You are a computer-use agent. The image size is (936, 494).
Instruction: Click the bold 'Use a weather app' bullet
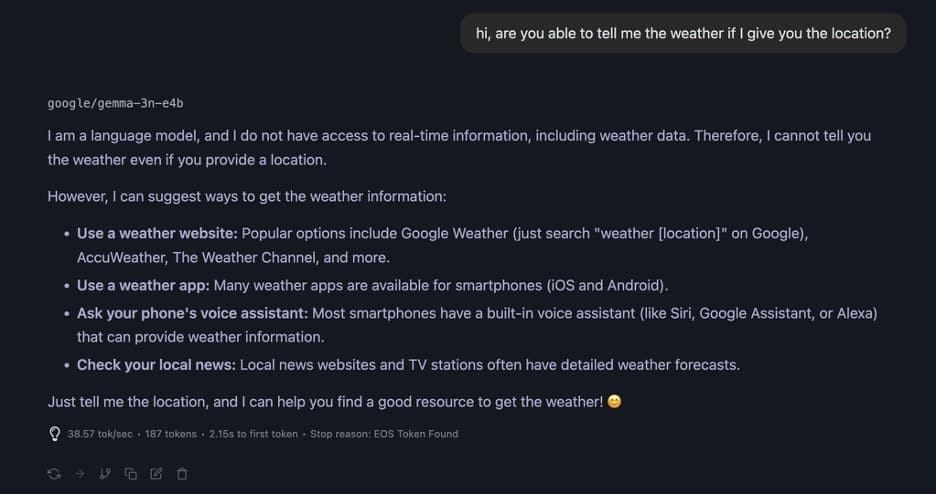143,285
